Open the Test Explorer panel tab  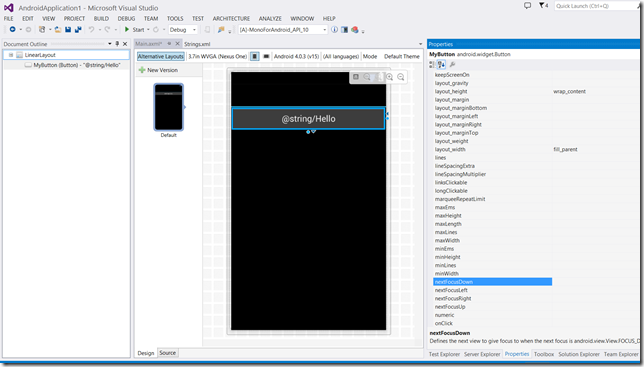(x=444, y=354)
